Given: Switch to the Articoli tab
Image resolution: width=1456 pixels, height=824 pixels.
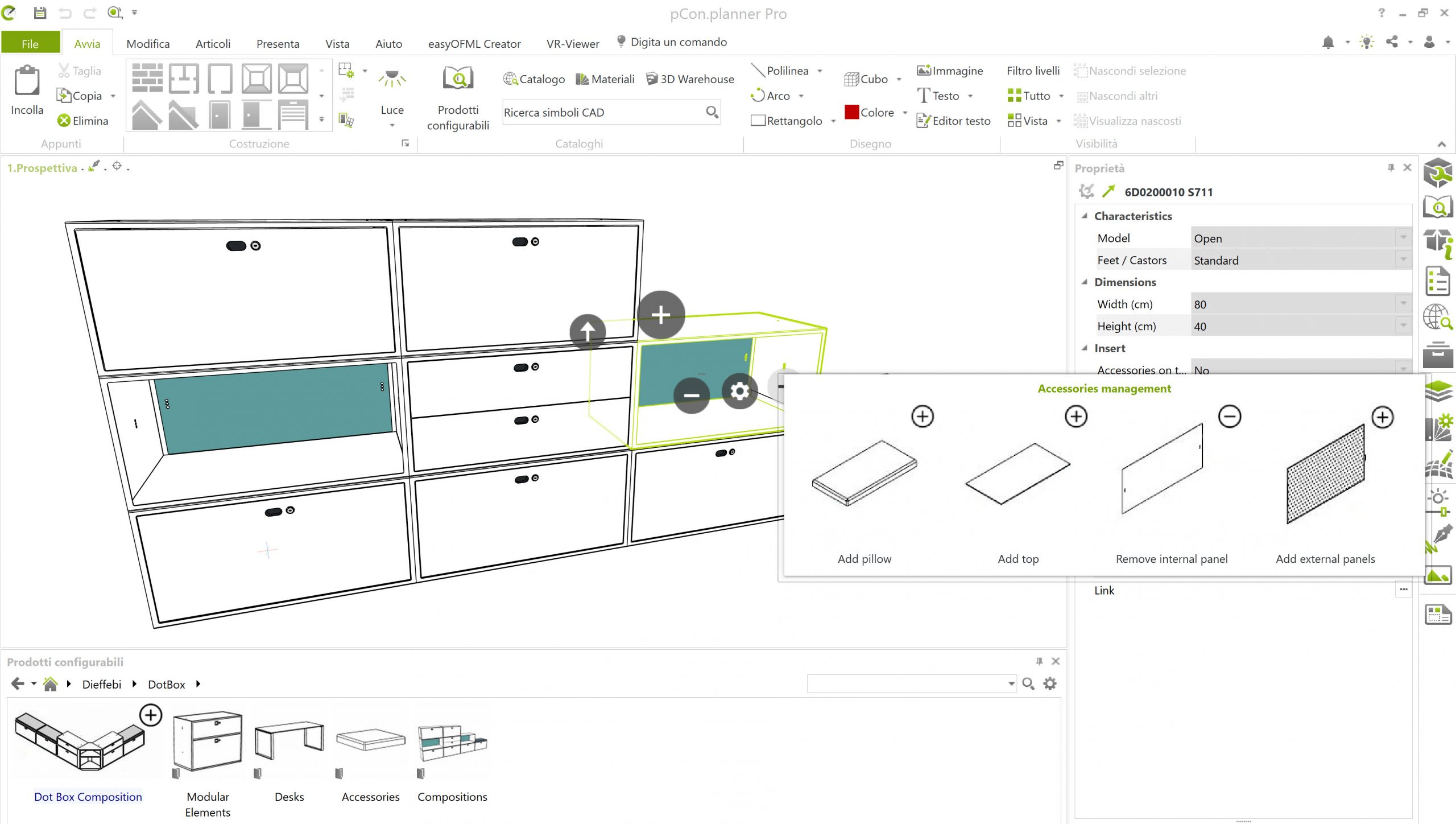Looking at the screenshot, I should tap(213, 43).
